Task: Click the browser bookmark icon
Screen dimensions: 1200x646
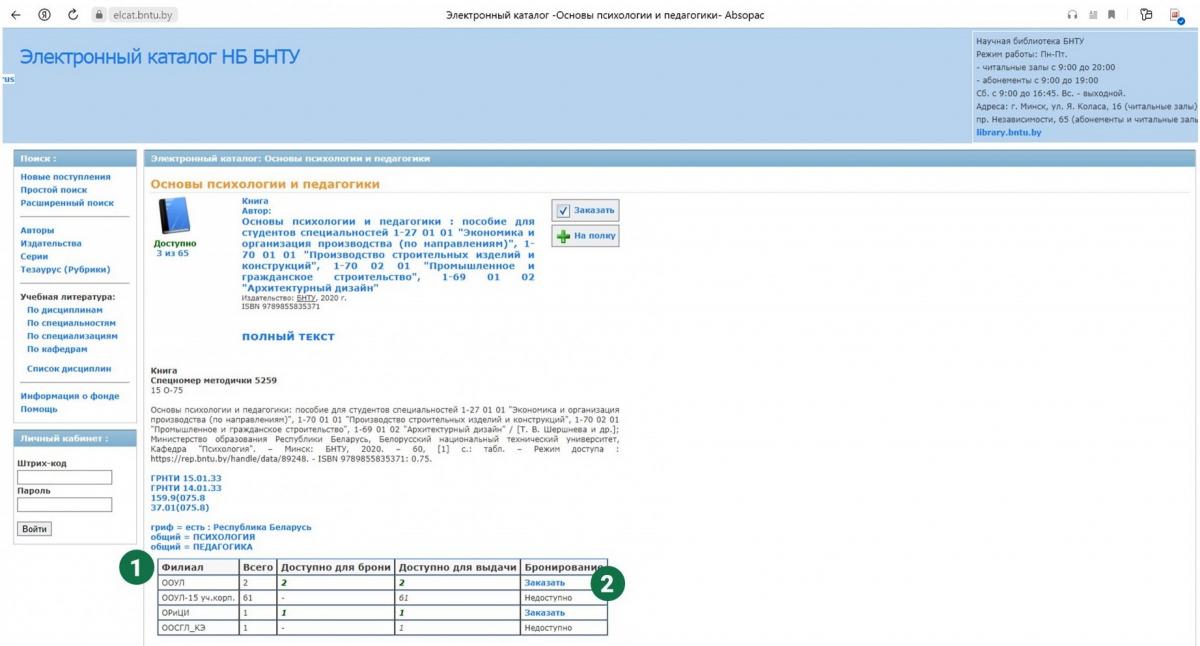Action: pos(1111,15)
